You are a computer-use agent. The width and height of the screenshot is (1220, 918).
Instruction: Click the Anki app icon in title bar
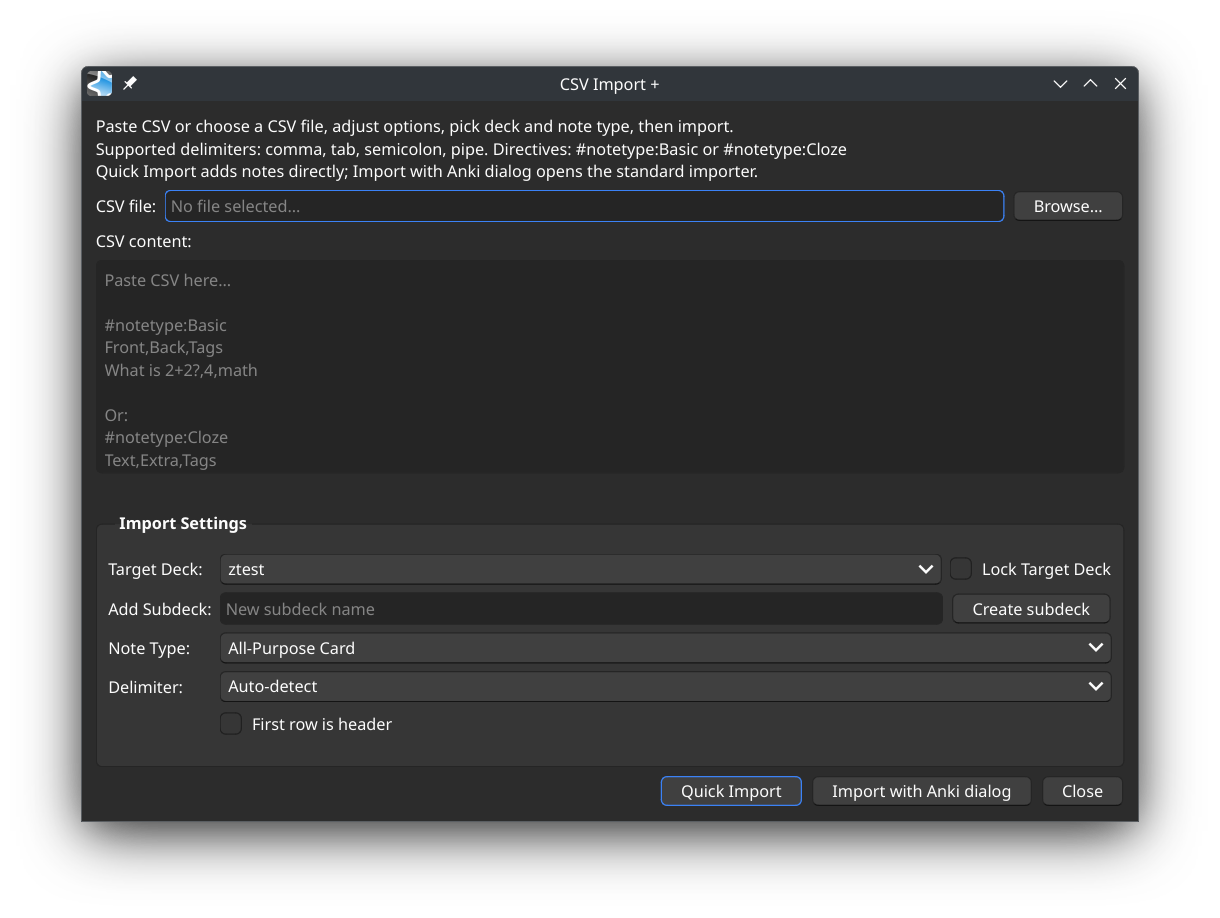click(x=99, y=84)
